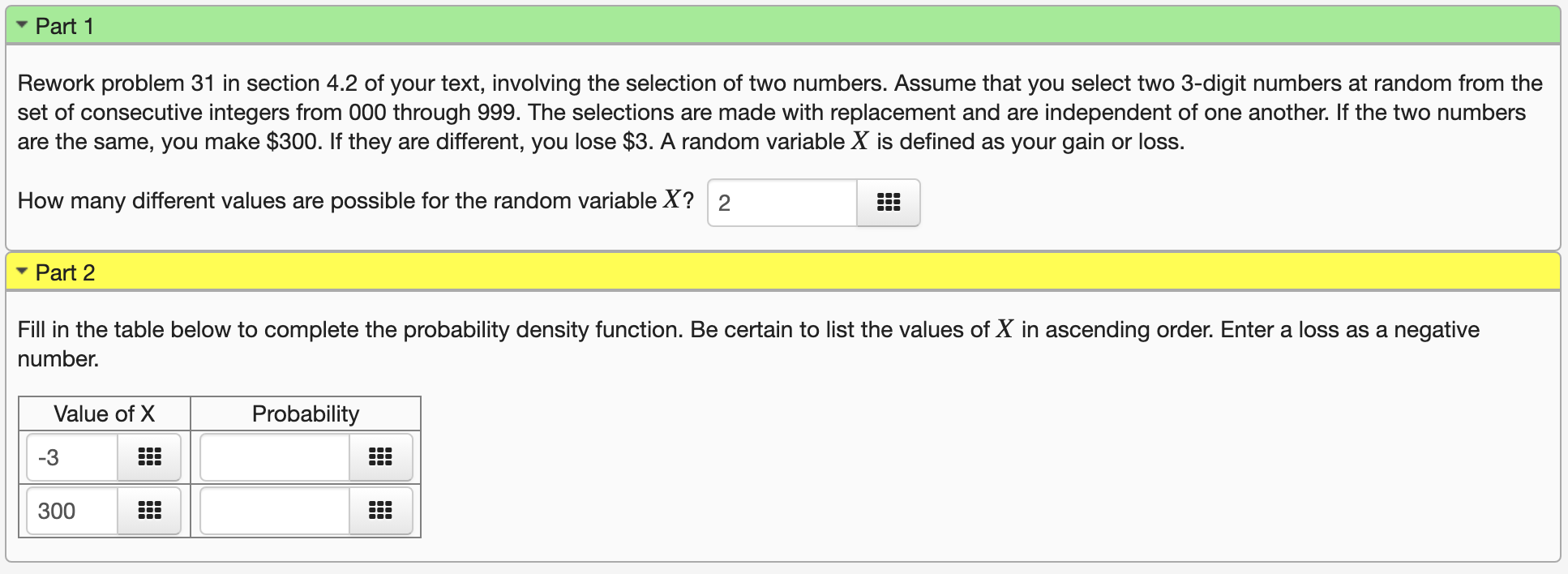This screenshot has height=574, width=1568.
Task: Click the Probability column header
Action: coord(306,413)
